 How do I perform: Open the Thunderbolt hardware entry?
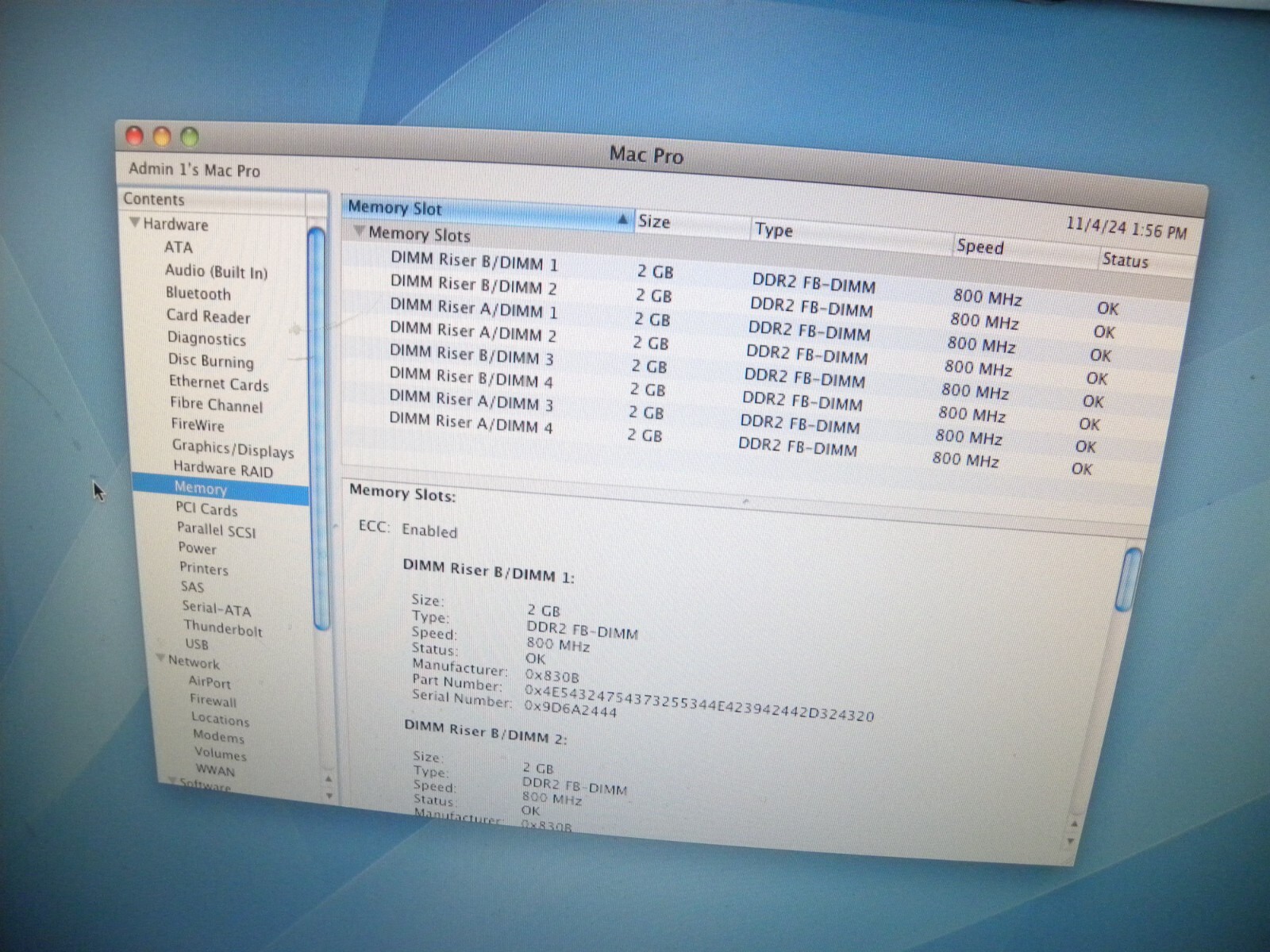[222, 628]
